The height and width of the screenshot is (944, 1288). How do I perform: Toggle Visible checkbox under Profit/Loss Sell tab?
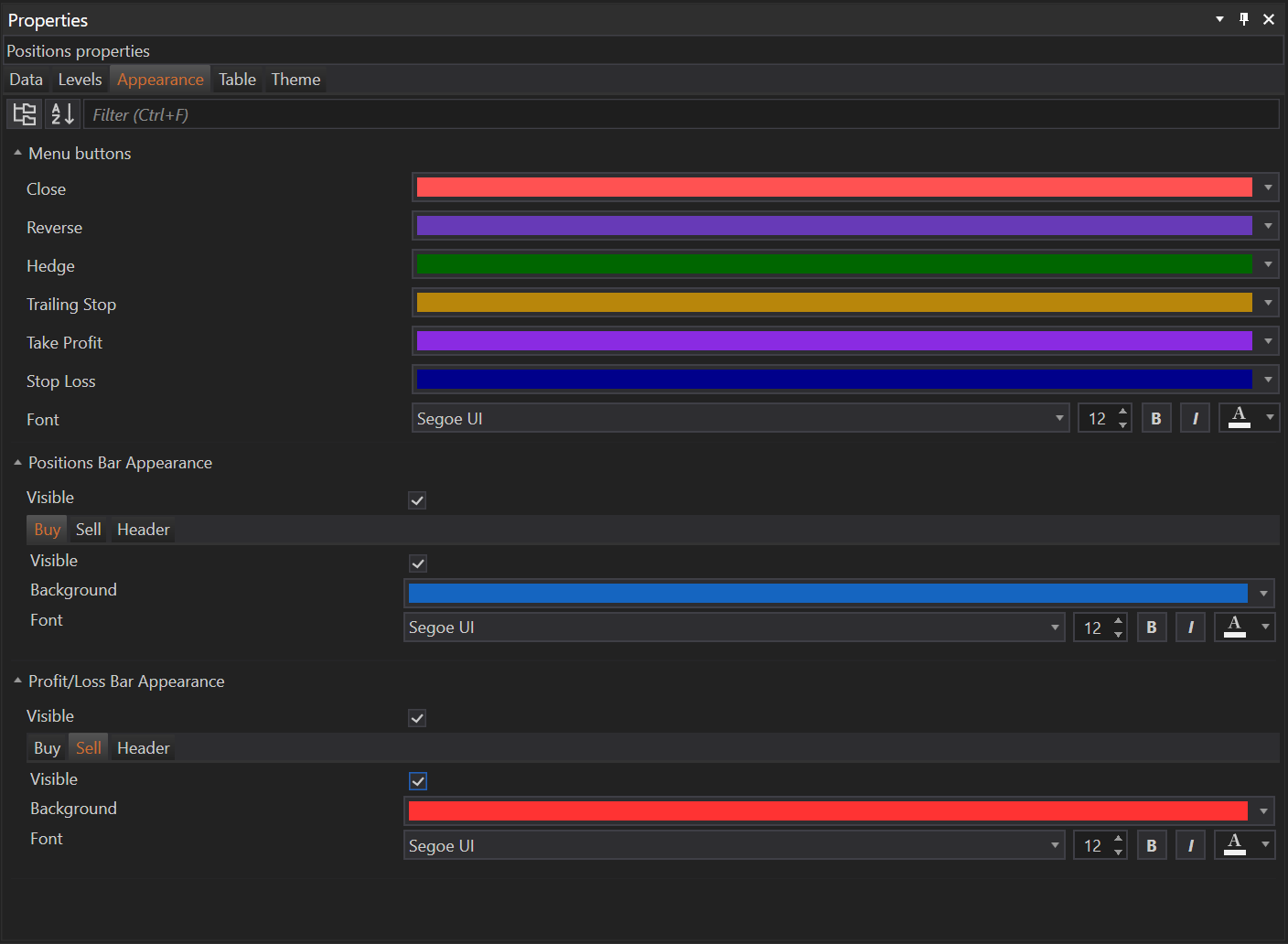coord(418,781)
